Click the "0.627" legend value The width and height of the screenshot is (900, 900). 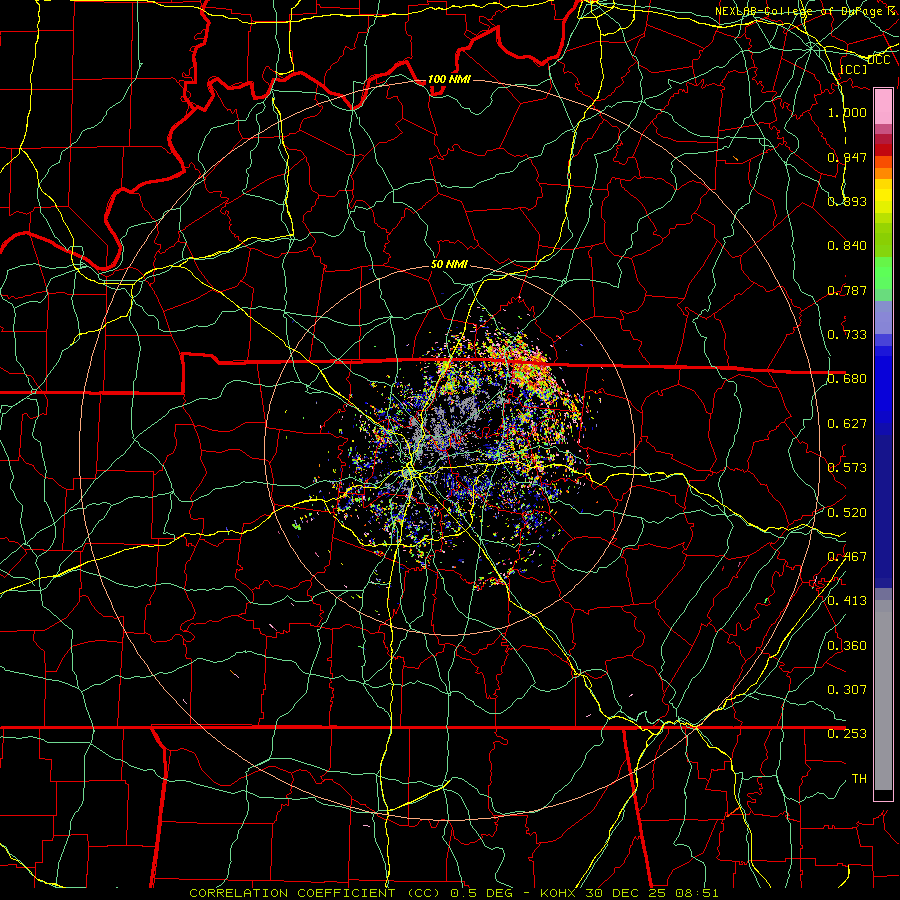coord(847,424)
